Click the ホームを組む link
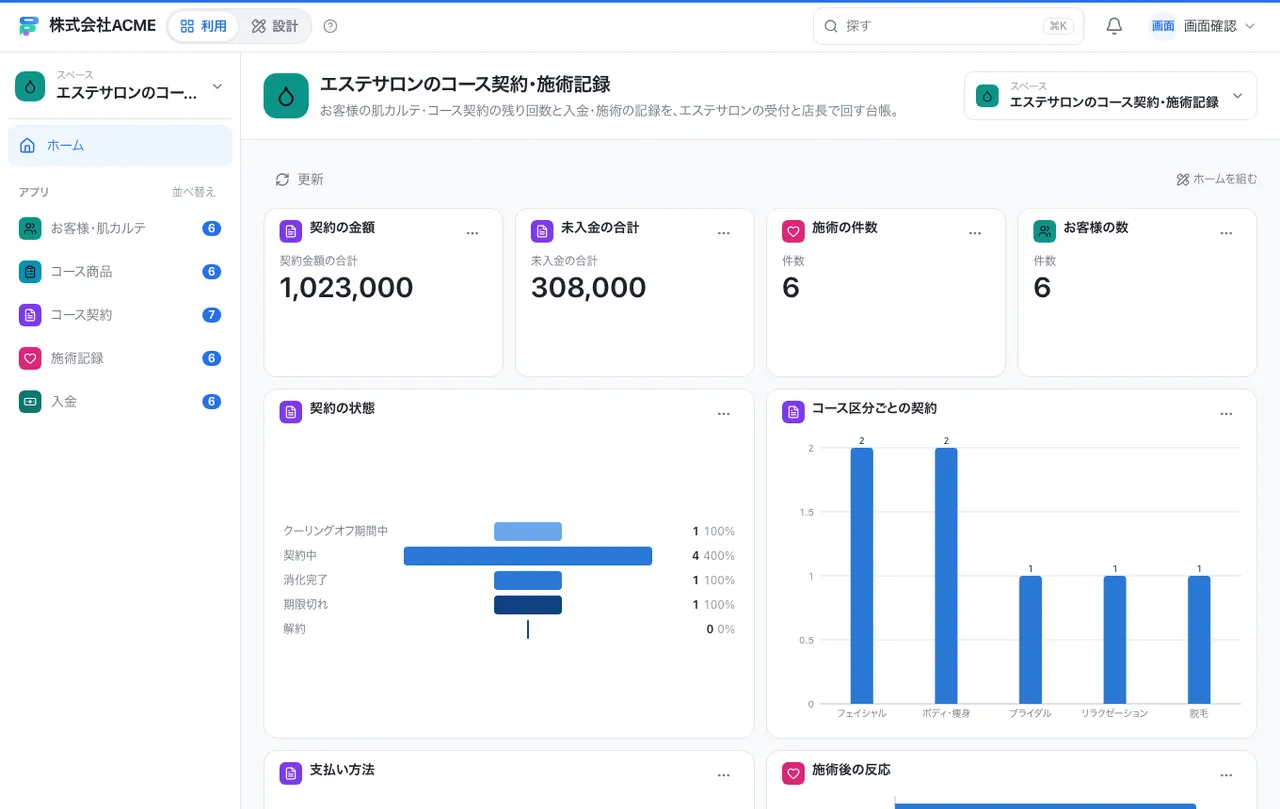 point(1217,179)
